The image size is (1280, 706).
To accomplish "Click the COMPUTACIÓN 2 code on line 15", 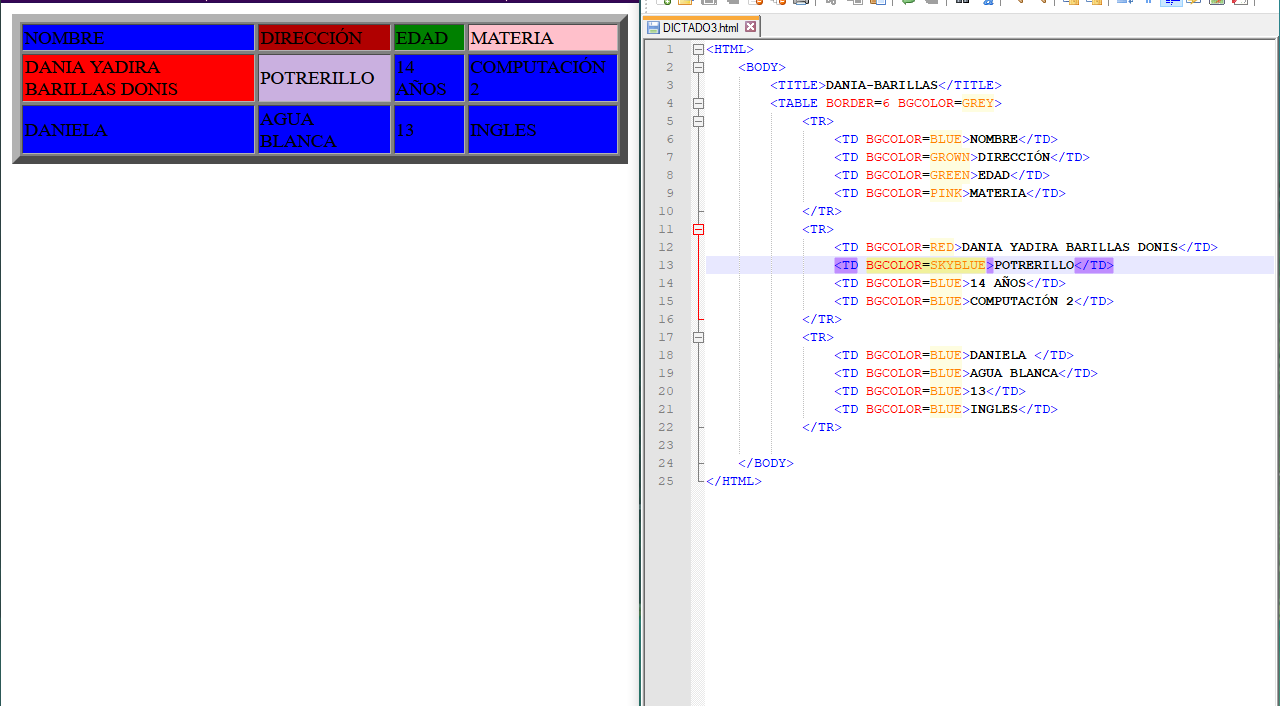I will (974, 301).
